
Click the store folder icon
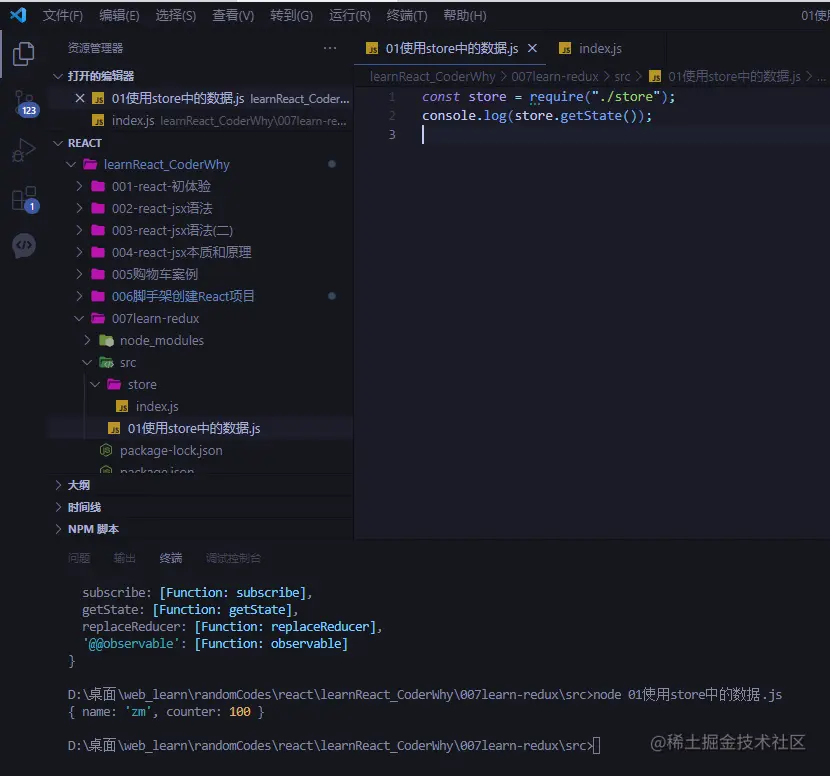click(114, 384)
